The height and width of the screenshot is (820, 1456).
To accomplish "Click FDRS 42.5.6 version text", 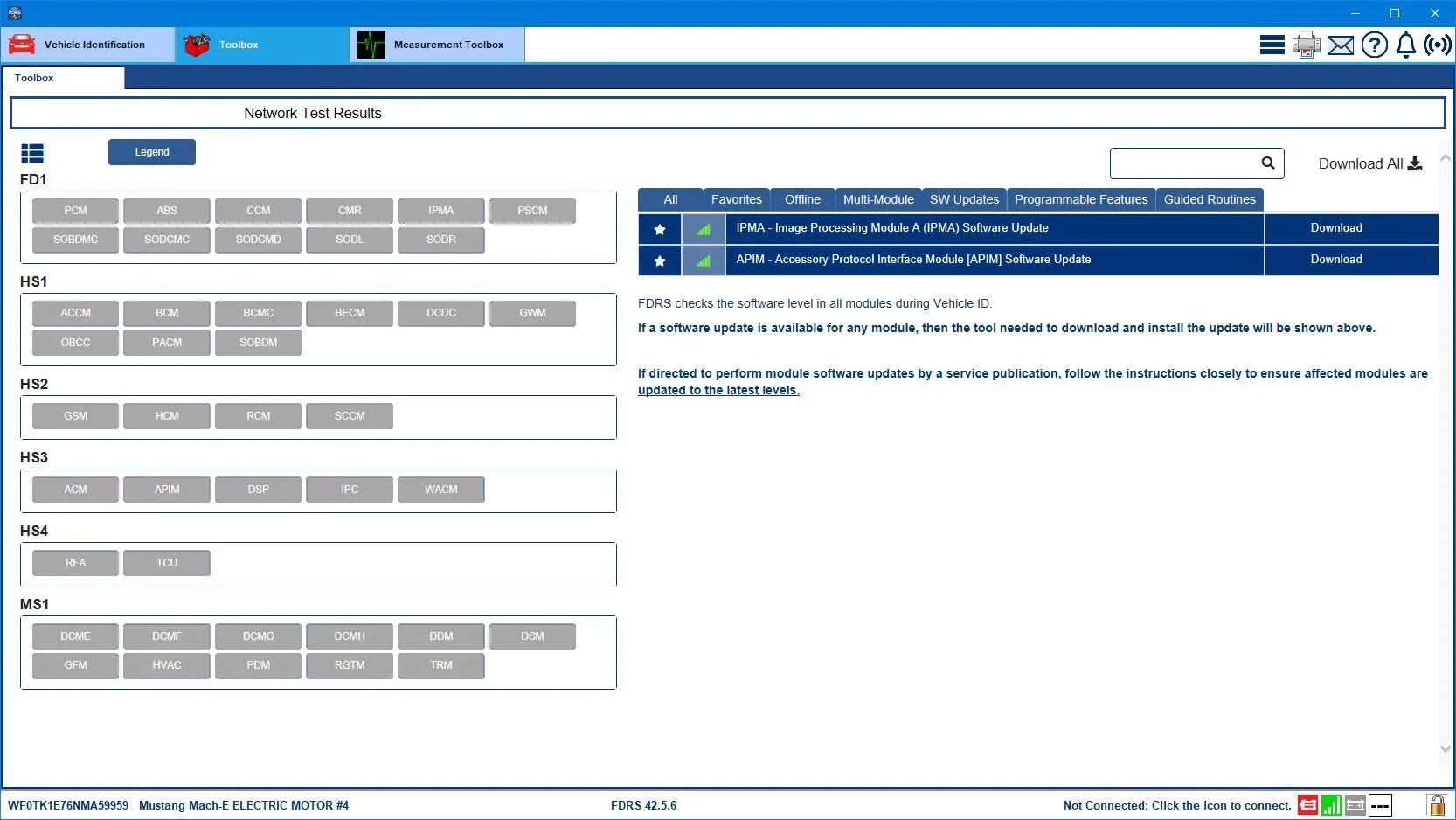I will click(643, 805).
